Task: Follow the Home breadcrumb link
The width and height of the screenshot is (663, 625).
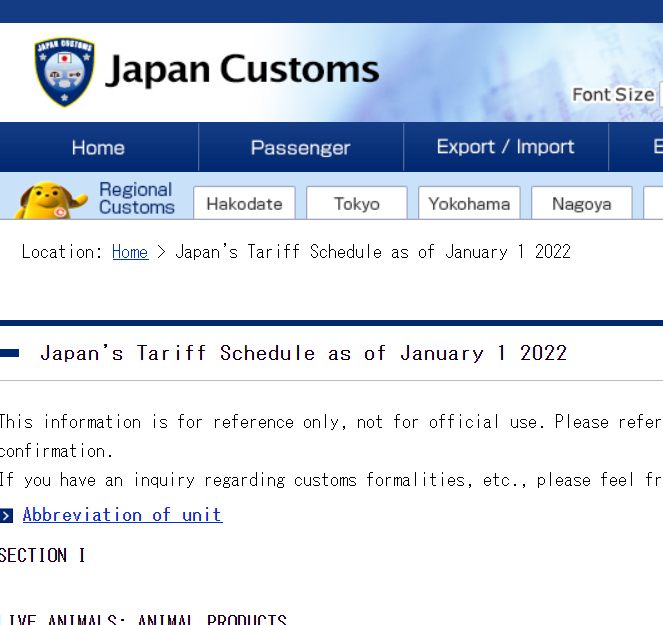Action: [130, 252]
